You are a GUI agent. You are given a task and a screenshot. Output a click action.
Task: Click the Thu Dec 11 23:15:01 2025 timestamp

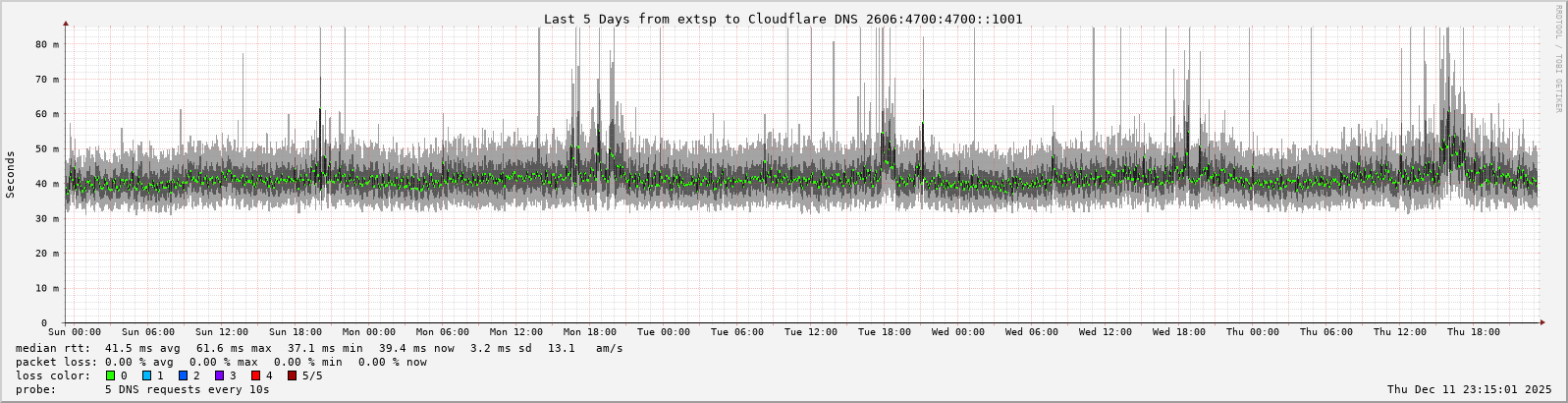point(1469,389)
